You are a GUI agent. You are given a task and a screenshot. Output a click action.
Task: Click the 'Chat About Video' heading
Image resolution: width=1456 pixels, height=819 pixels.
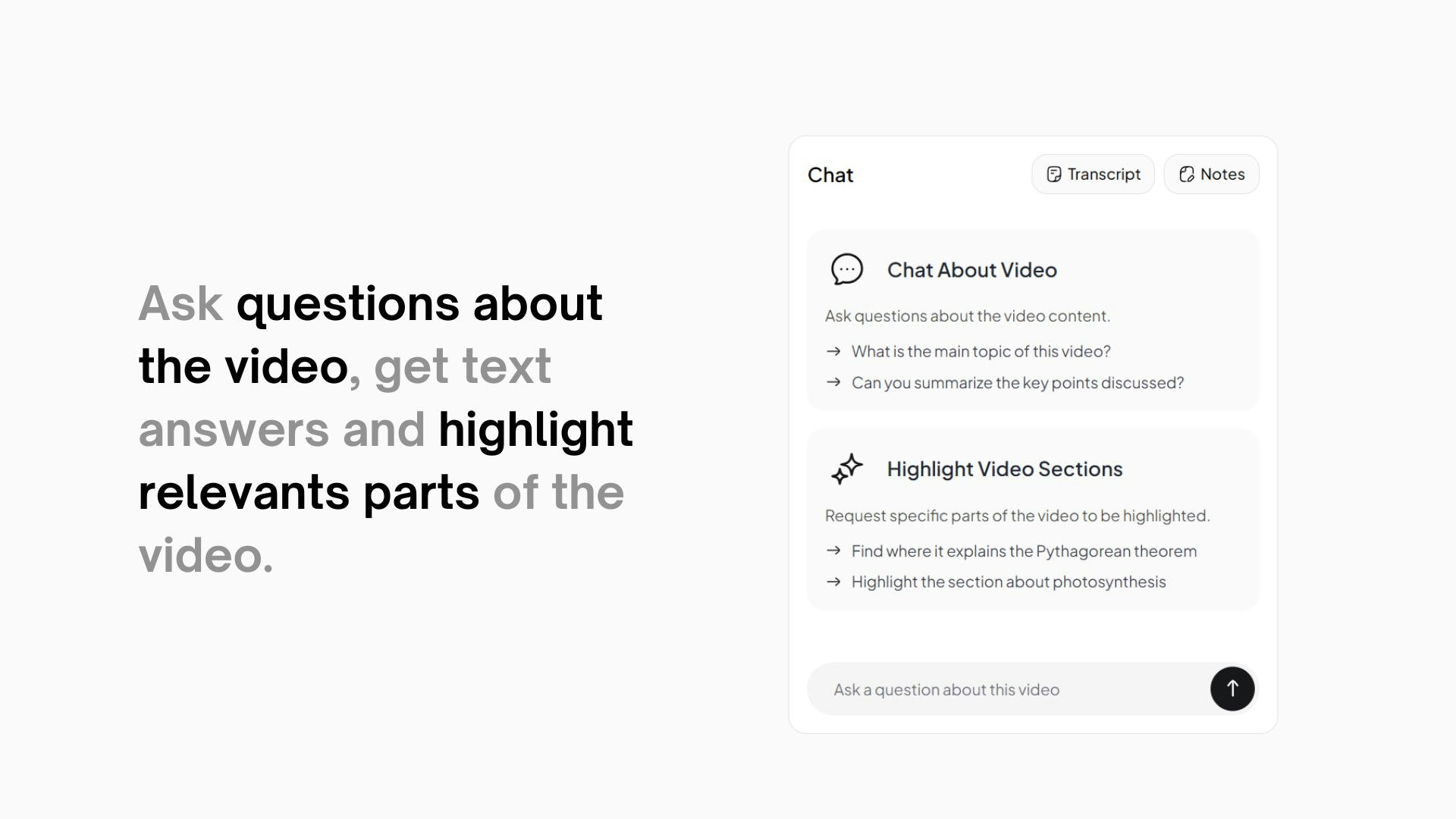coord(971,270)
